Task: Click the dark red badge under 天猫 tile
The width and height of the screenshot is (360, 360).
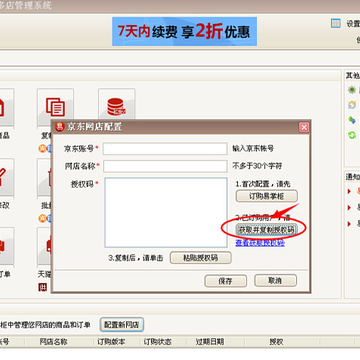Action: coord(42,287)
